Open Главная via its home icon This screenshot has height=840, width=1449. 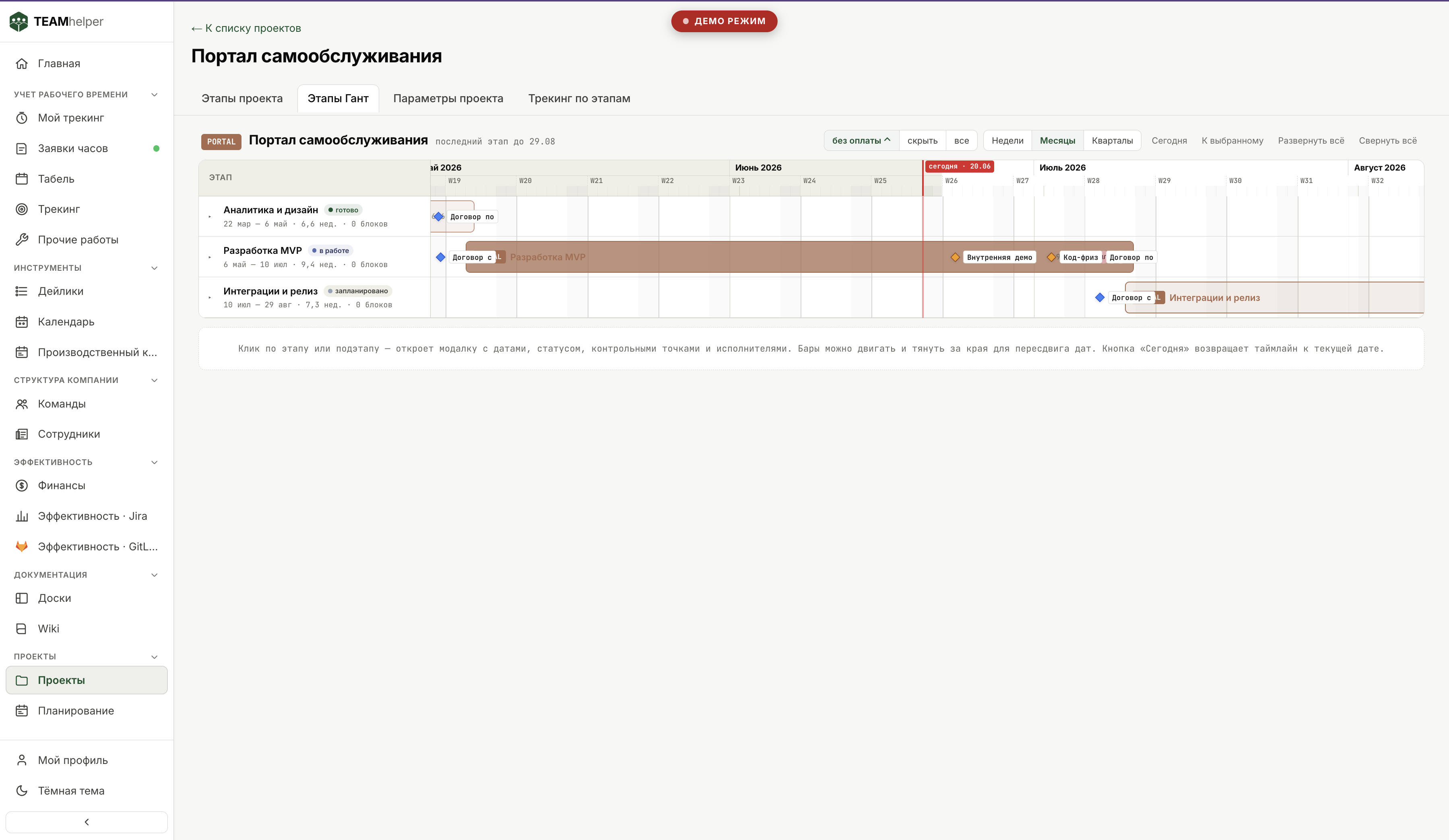tap(22, 64)
